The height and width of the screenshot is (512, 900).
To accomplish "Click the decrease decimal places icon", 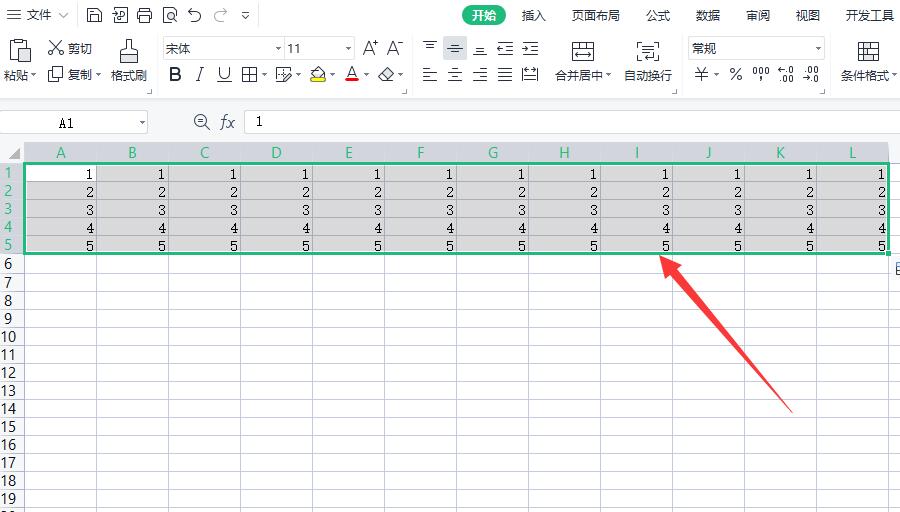I will [811, 74].
